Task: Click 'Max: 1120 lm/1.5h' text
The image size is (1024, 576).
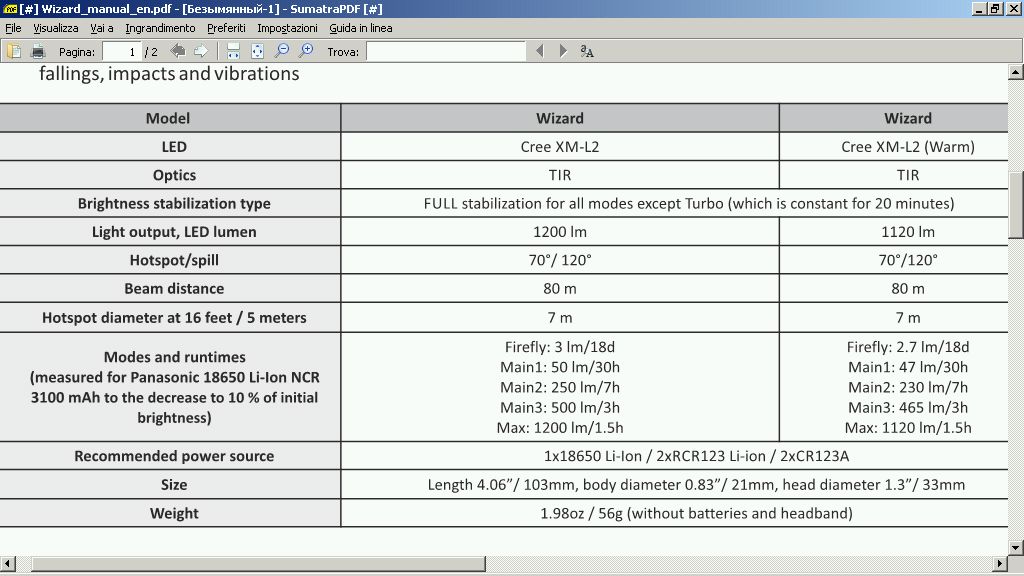Action: pyautogui.click(x=908, y=428)
